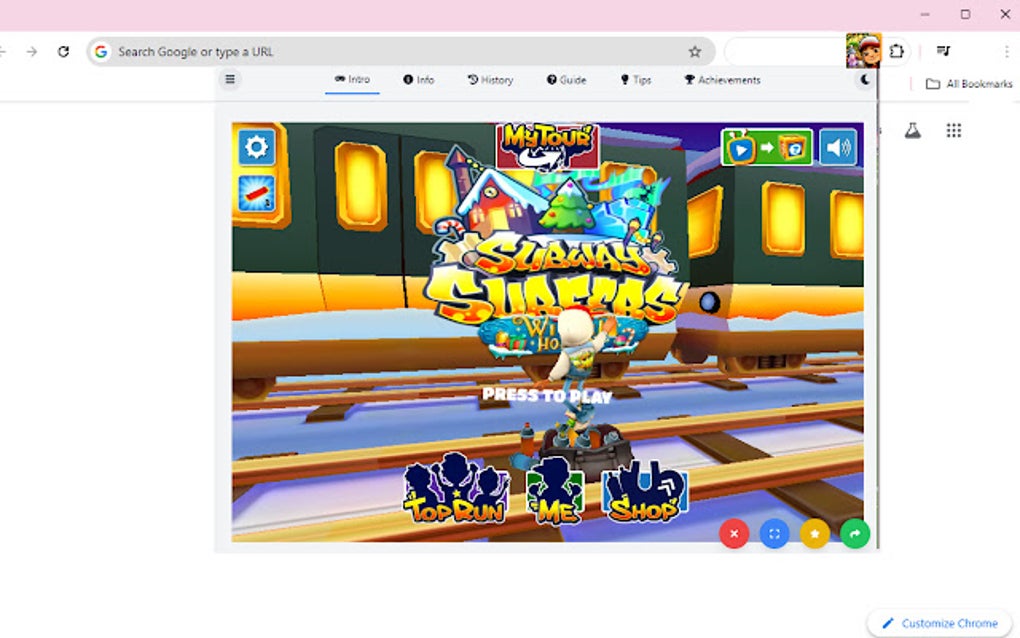Open Google Labs flask icon
This screenshot has height=638, width=1020.
tap(913, 131)
